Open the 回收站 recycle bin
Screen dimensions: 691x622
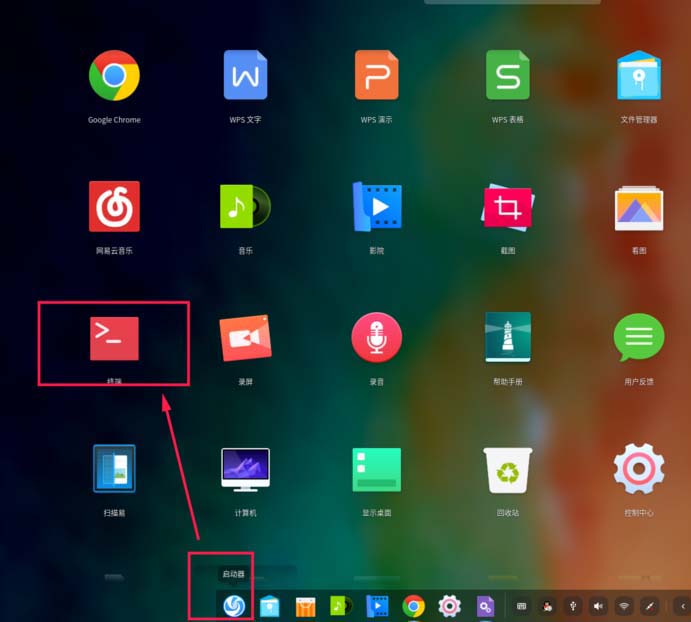coord(508,470)
